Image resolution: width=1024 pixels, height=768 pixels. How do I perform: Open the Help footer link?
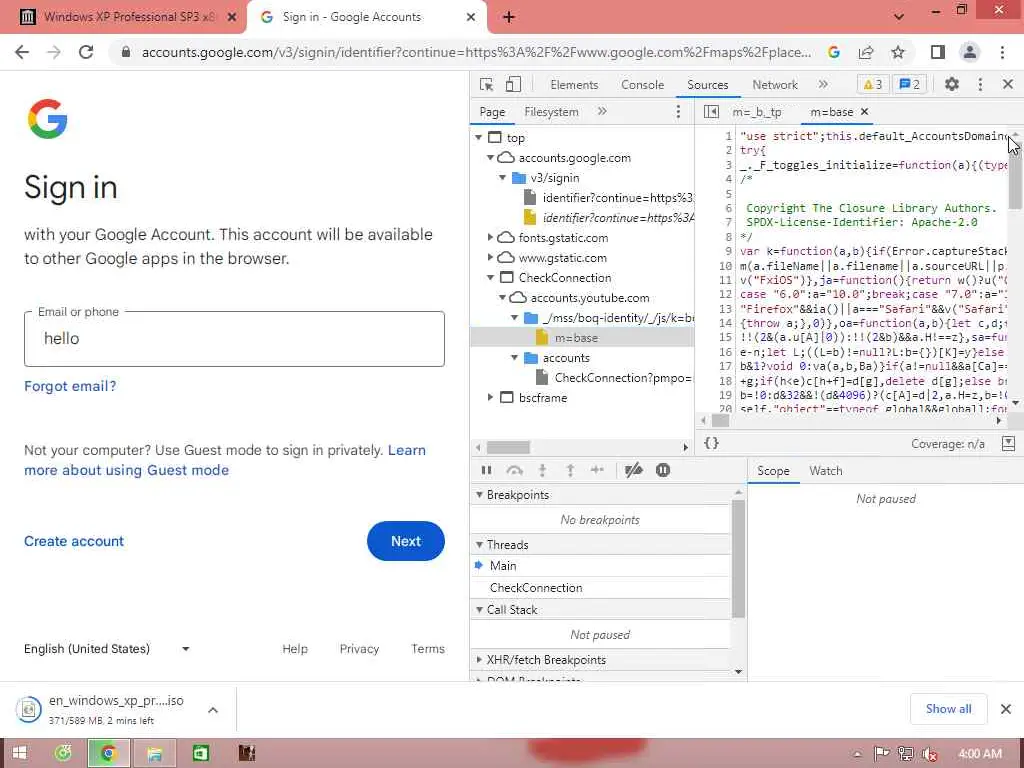pos(295,649)
